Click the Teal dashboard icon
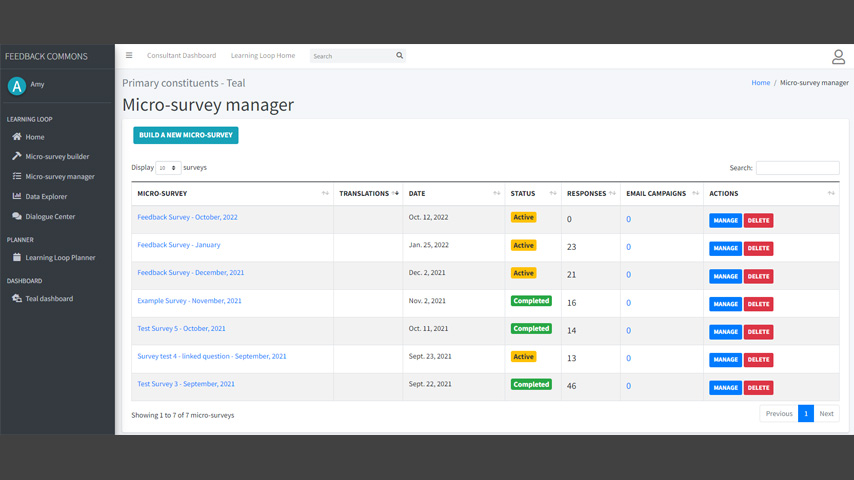The height and width of the screenshot is (480, 854). [17, 298]
